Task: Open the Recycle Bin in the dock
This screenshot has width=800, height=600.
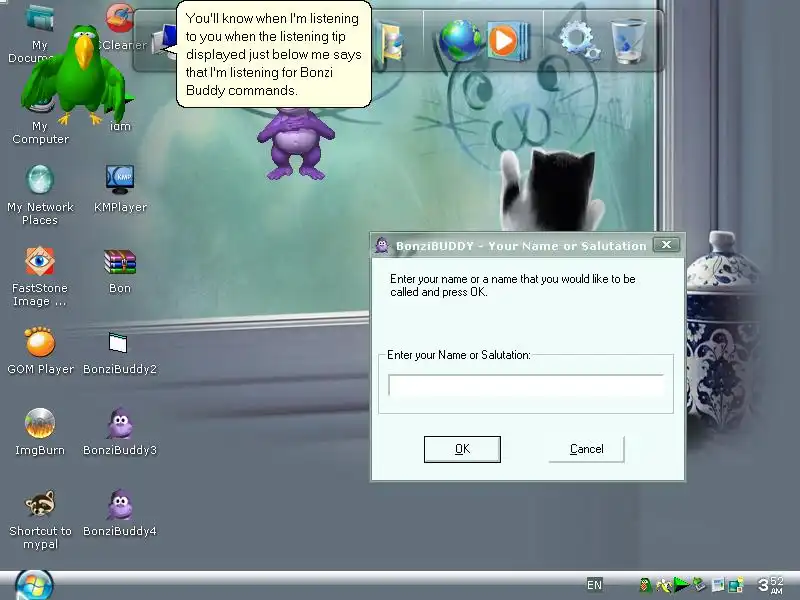Action: (629, 41)
